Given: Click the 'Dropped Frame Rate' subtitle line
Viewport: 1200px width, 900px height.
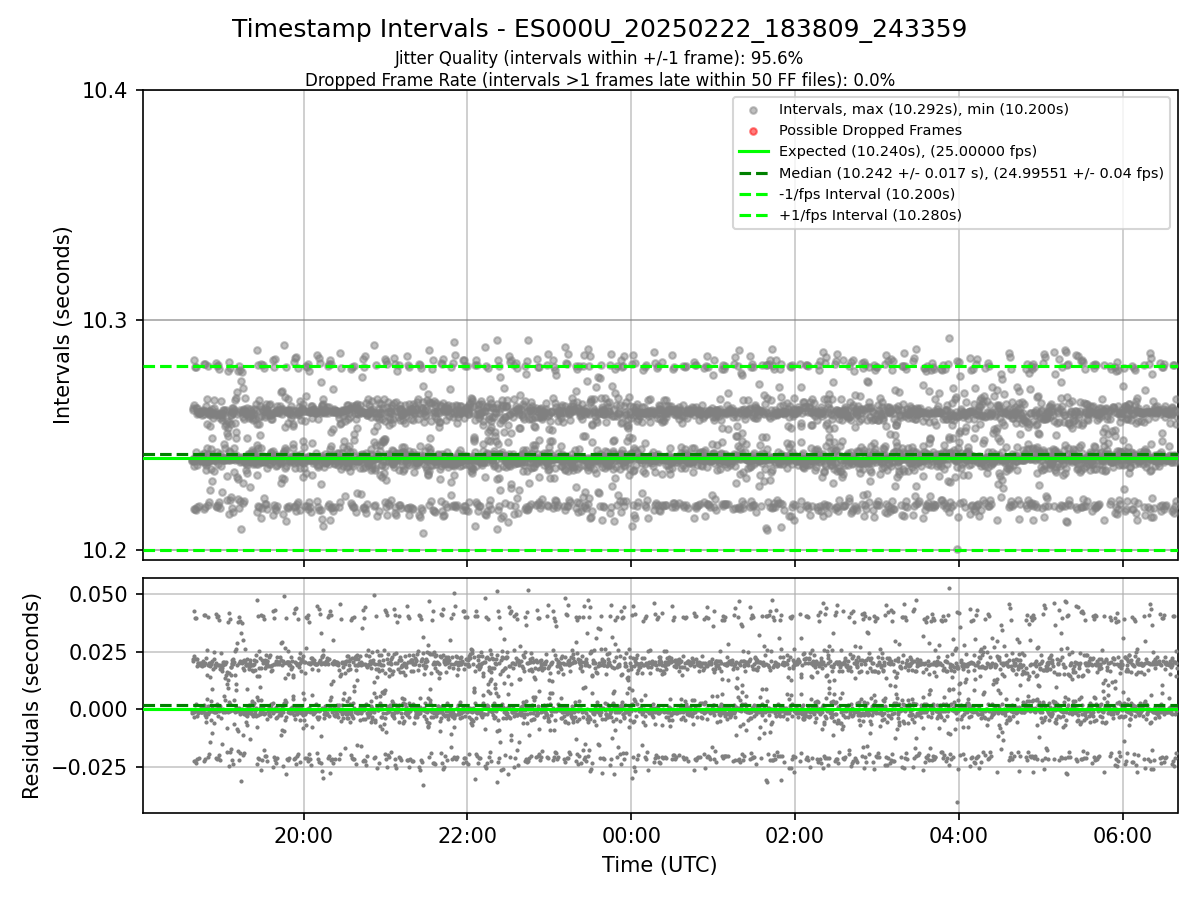Looking at the screenshot, I should coord(599,80).
